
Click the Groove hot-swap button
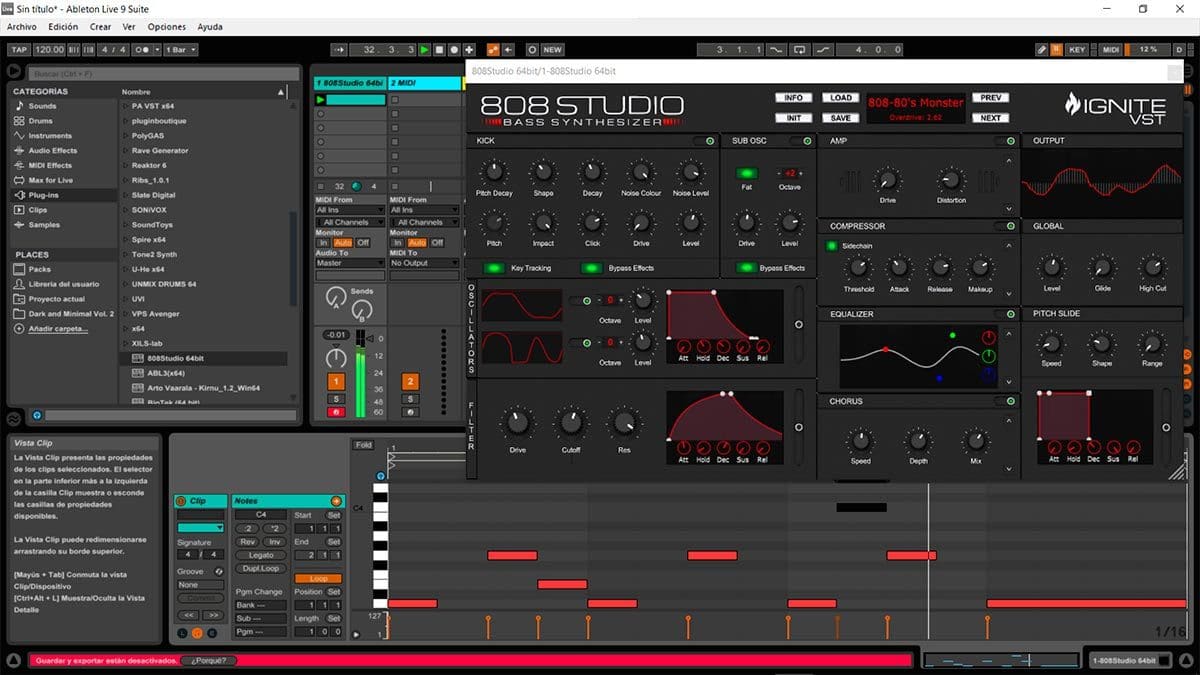coord(219,571)
